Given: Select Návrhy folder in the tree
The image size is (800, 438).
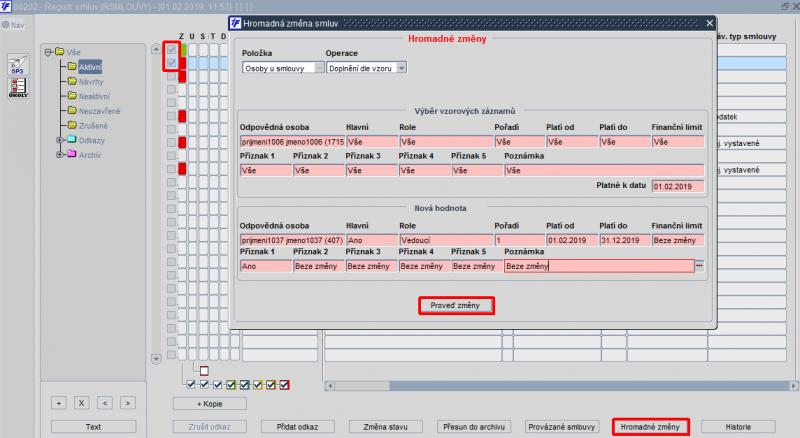Looking at the screenshot, I should coord(91,82).
